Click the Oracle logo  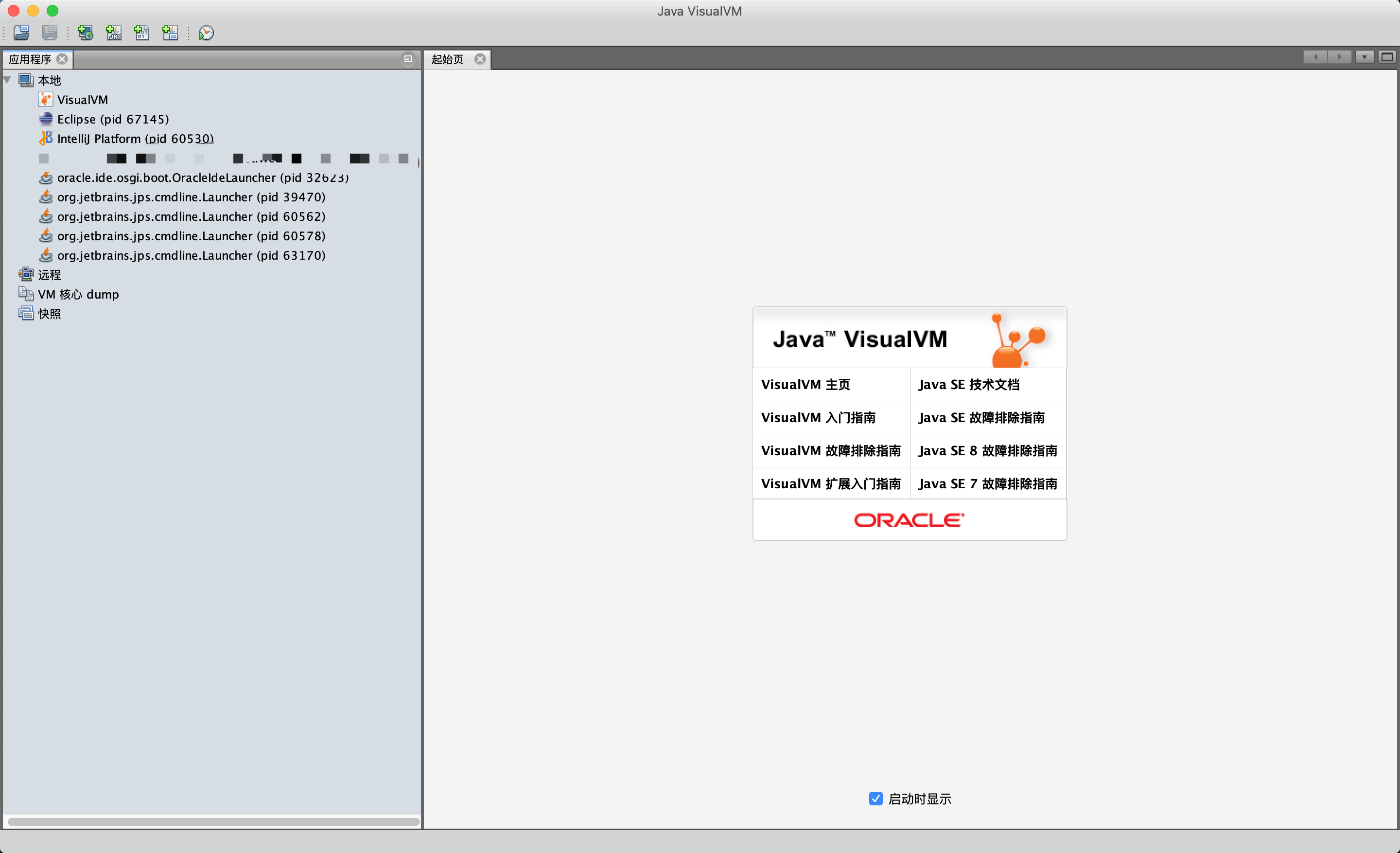pyautogui.click(x=909, y=520)
